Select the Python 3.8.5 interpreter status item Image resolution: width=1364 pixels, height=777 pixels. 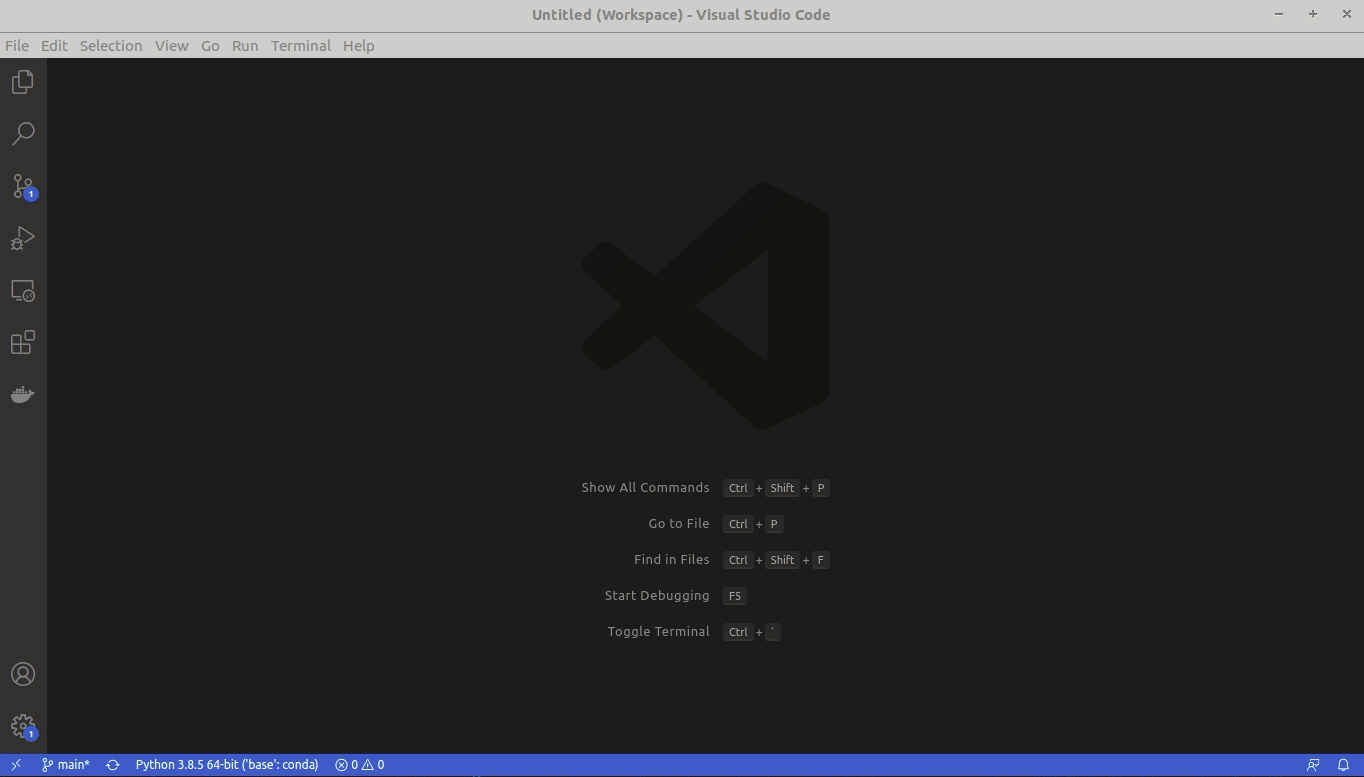pos(227,765)
